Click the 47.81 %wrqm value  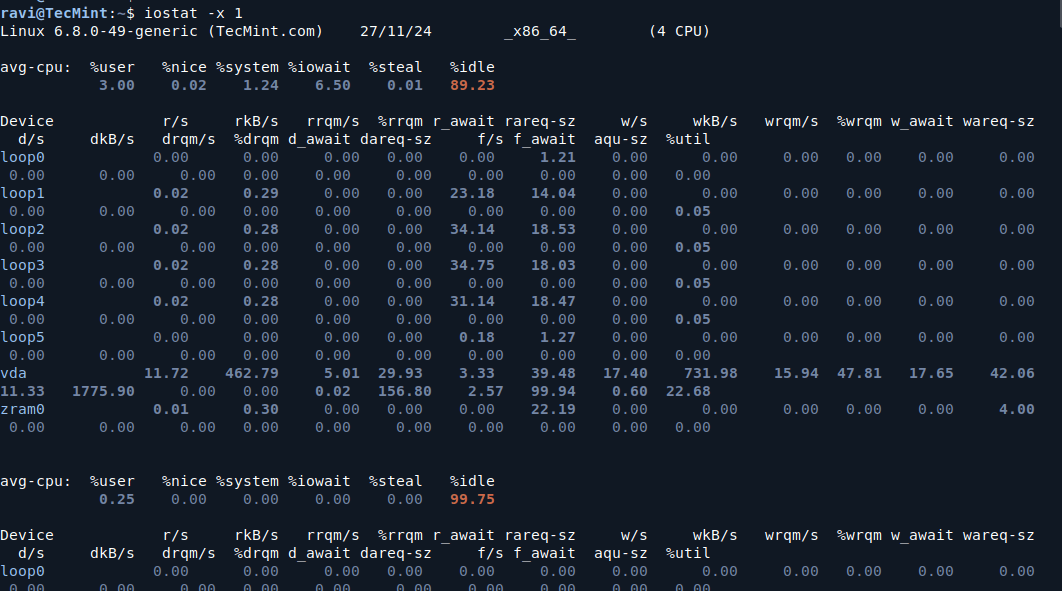tap(859, 373)
